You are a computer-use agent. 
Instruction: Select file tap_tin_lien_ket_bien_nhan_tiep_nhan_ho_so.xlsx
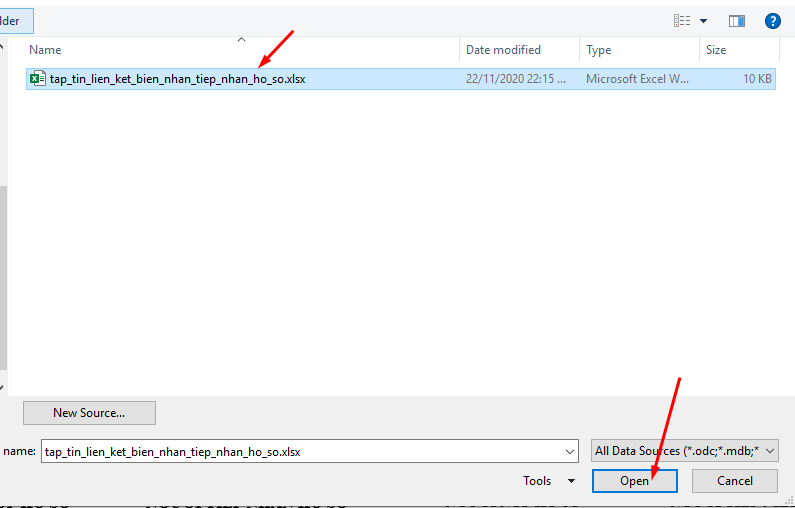pyautogui.click(x=177, y=79)
